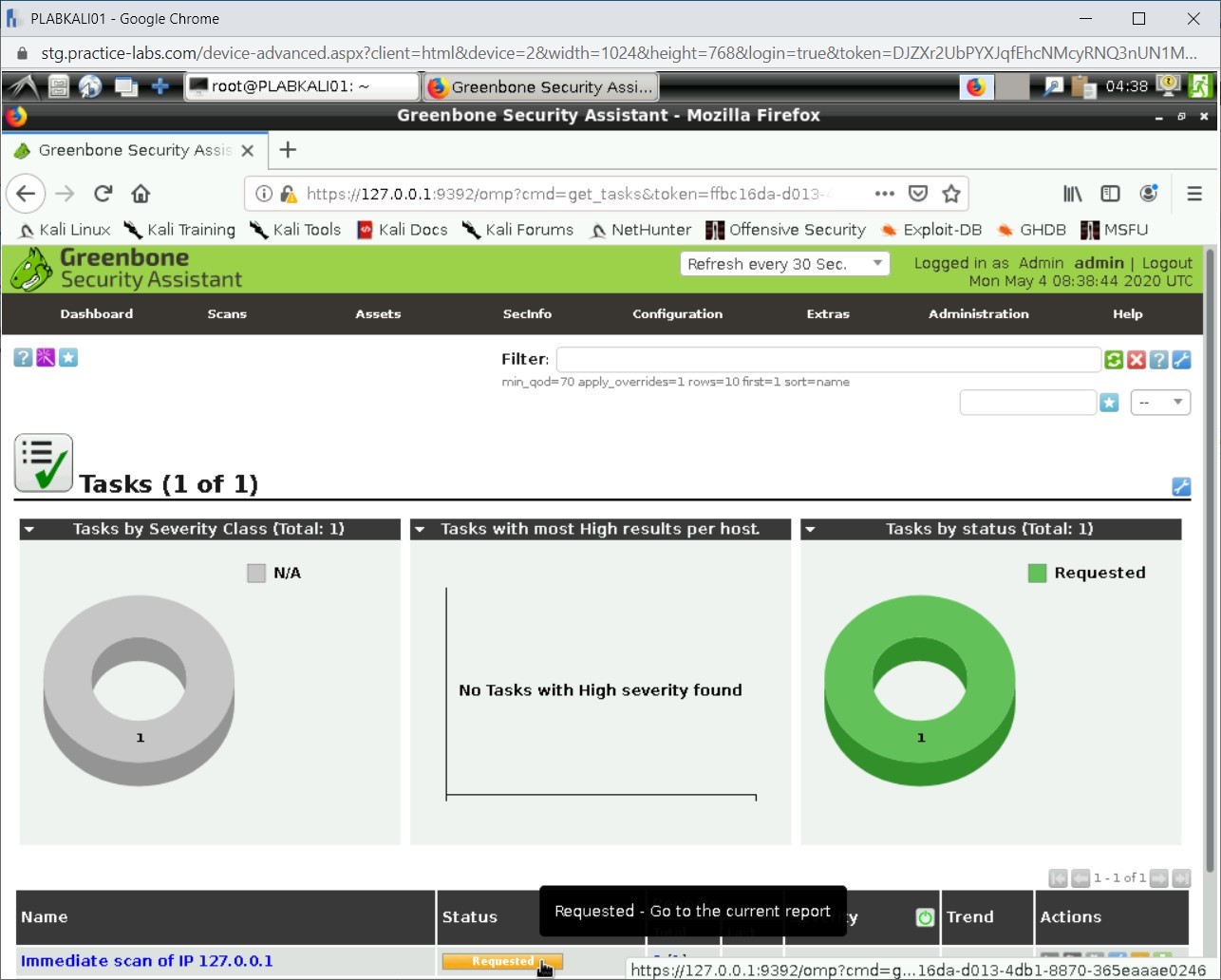Screen dimensions: 1221x980
Task: Collapse Tasks by Severity Class chart menu arrow
Action: pyautogui.click(x=29, y=530)
